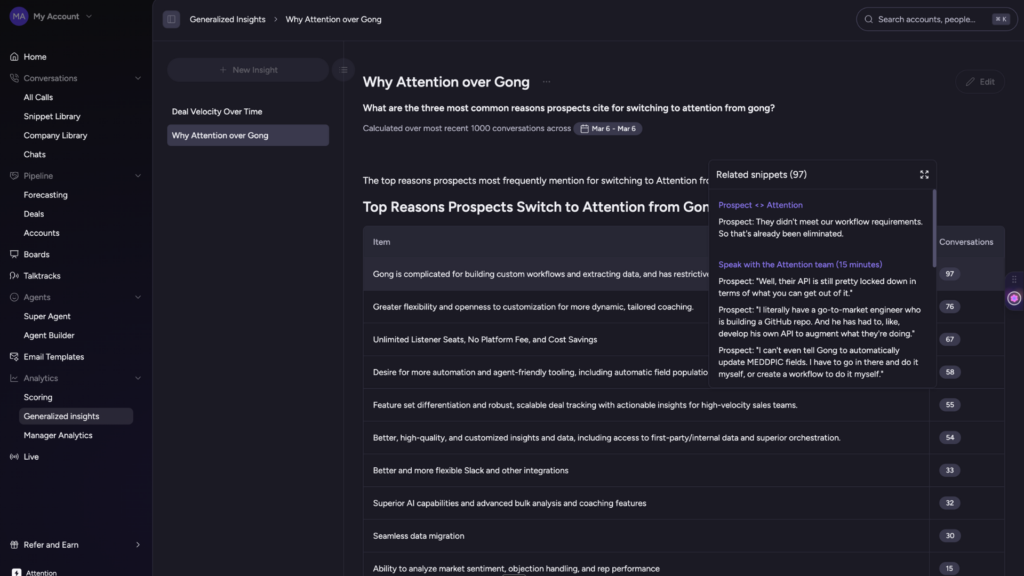Click the 30 conversations badge
Screen dimensions: 1024x576
click(949, 536)
